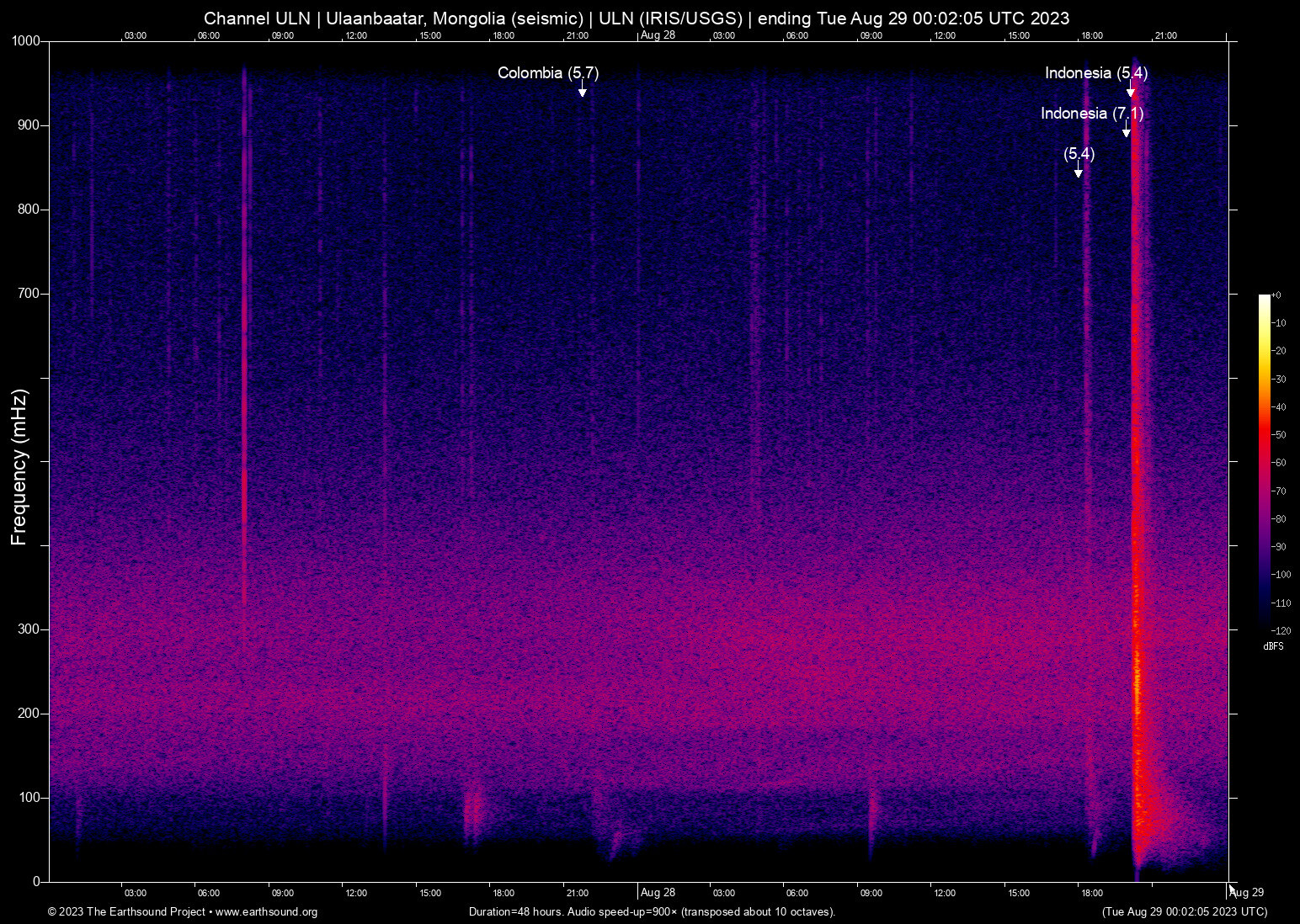
Task: Click the 100 frequency axis tick label
Action: 29,798
